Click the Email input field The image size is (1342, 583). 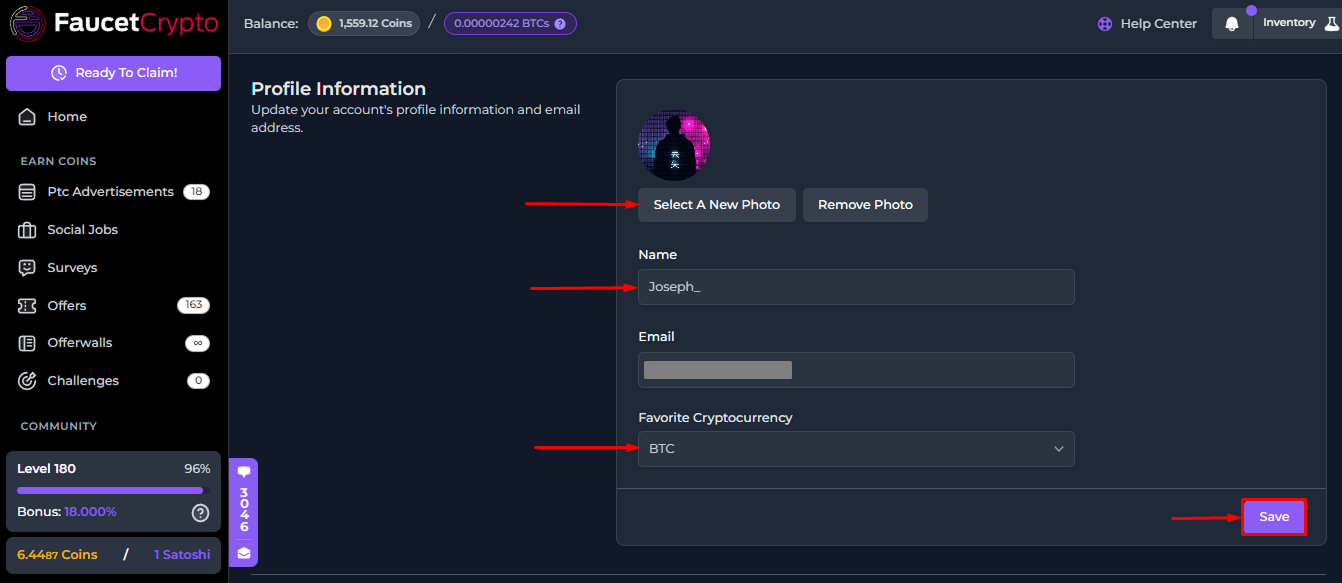[x=856, y=370]
